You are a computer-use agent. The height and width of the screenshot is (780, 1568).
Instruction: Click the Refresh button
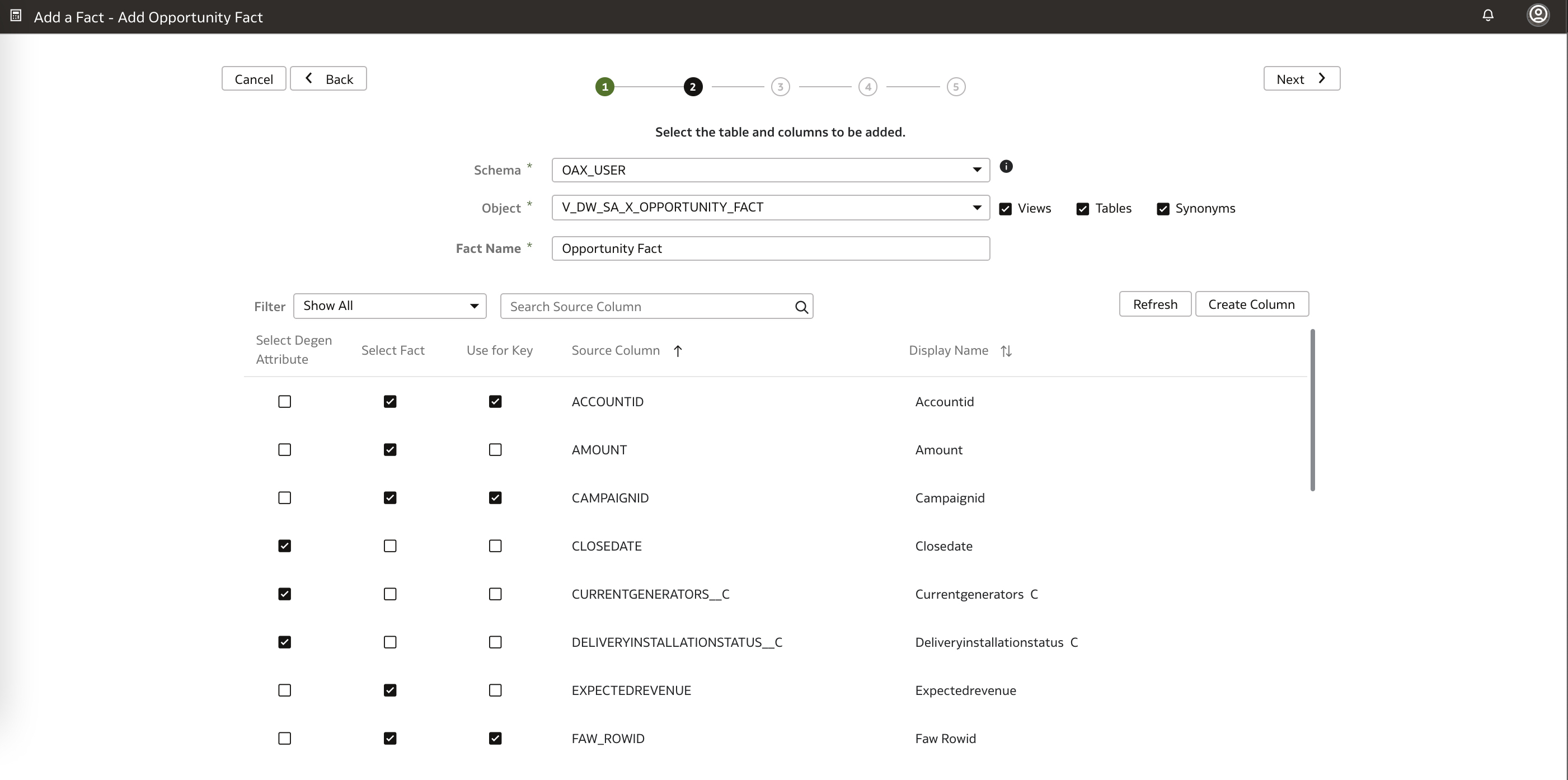(1154, 304)
